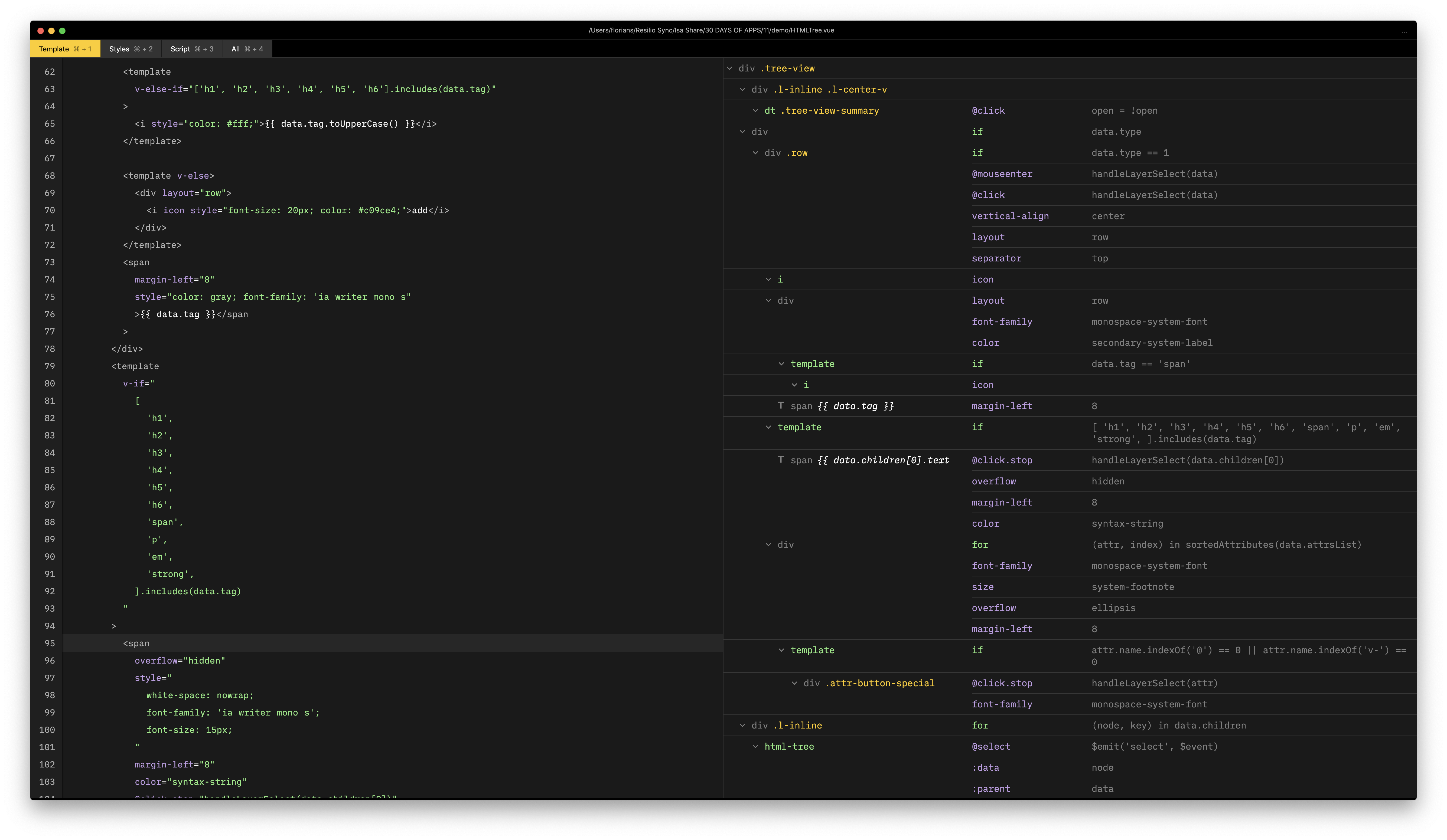Click the T text icon beside span data.tag
This screenshot has height=840, width=1447.
click(x=781, y=406)
